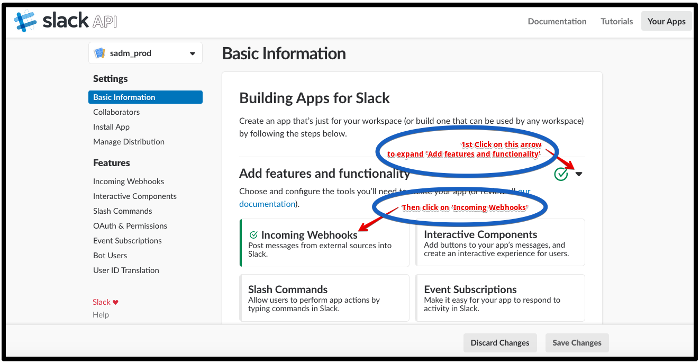Select the Event Subscriptions feature card
Screen dimensions: 700x363
click(x=500, y=298)
